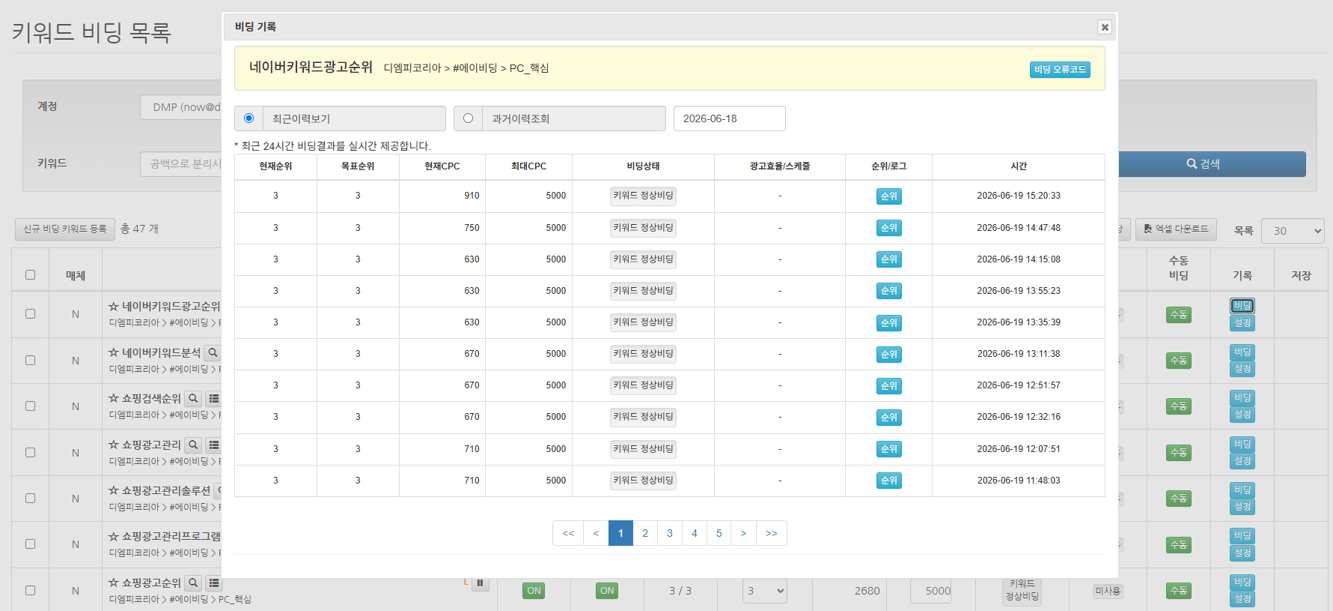Go to first page with << button
The image size is (1333, 611).
coord(568,533)
